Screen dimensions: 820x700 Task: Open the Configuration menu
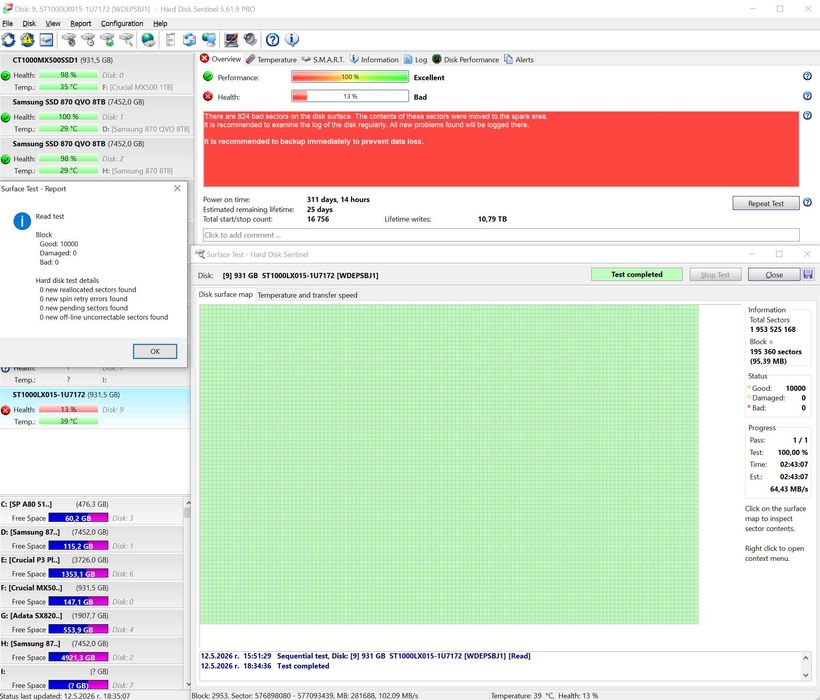point(122,24)
